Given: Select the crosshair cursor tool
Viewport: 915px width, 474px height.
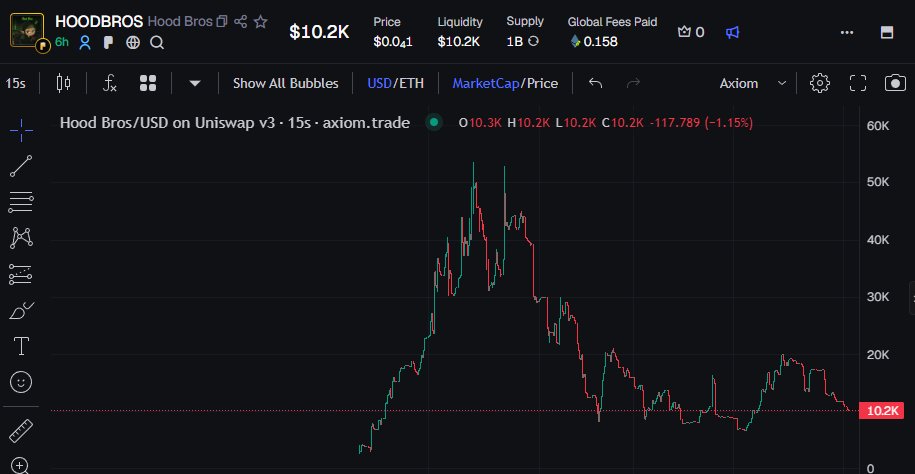Looking at the screenshot, I should coord(21,130).
